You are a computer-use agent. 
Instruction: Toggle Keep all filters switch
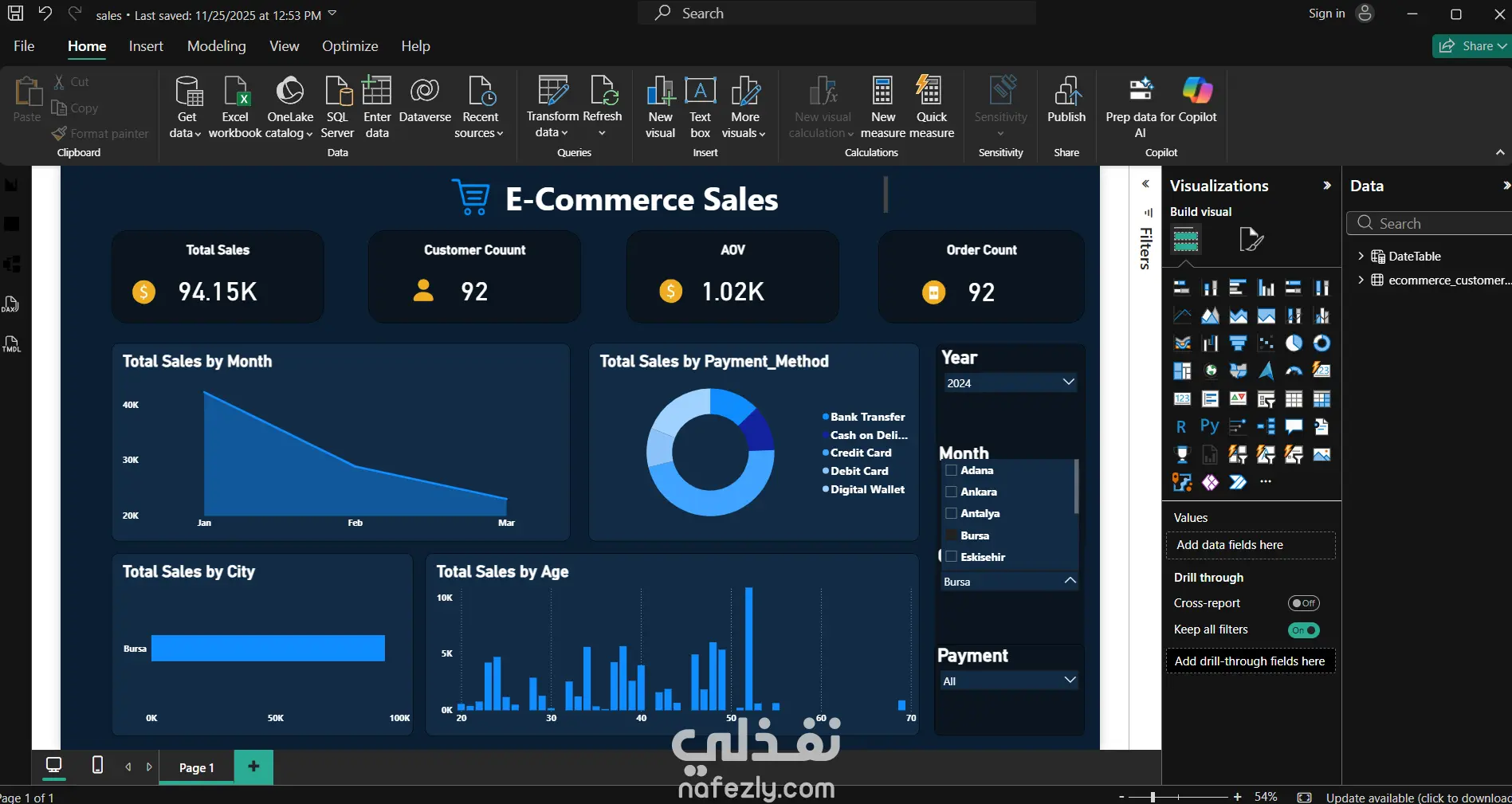(x=1304, y=630)
